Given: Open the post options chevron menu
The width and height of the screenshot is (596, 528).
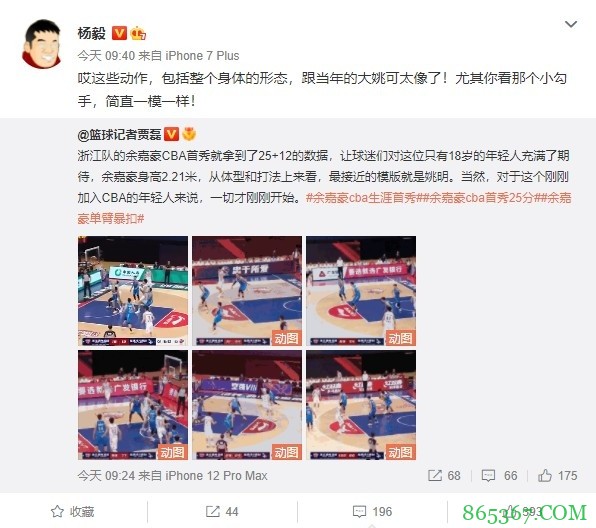Looking at the screenshot, I should coord(571,25).
